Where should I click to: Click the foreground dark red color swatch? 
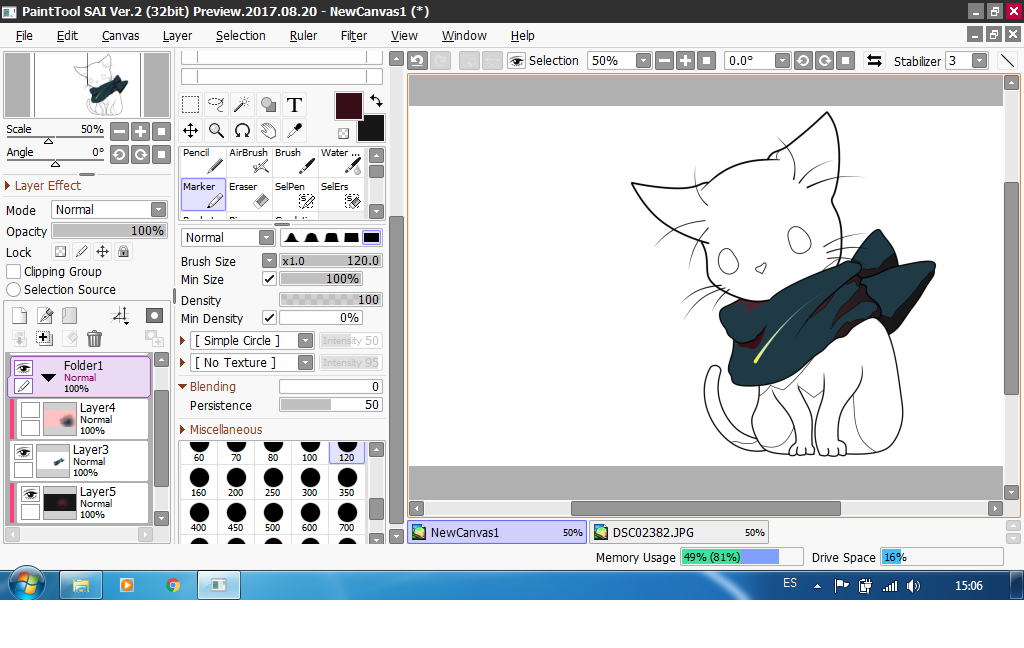(x=349, y=106)
